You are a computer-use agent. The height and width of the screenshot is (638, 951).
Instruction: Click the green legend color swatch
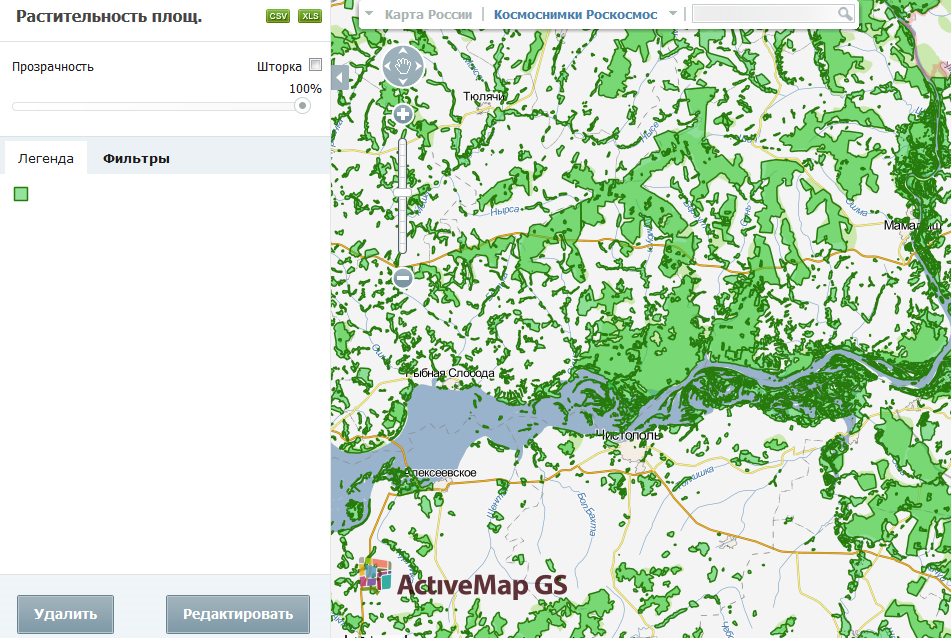point(21,194)
